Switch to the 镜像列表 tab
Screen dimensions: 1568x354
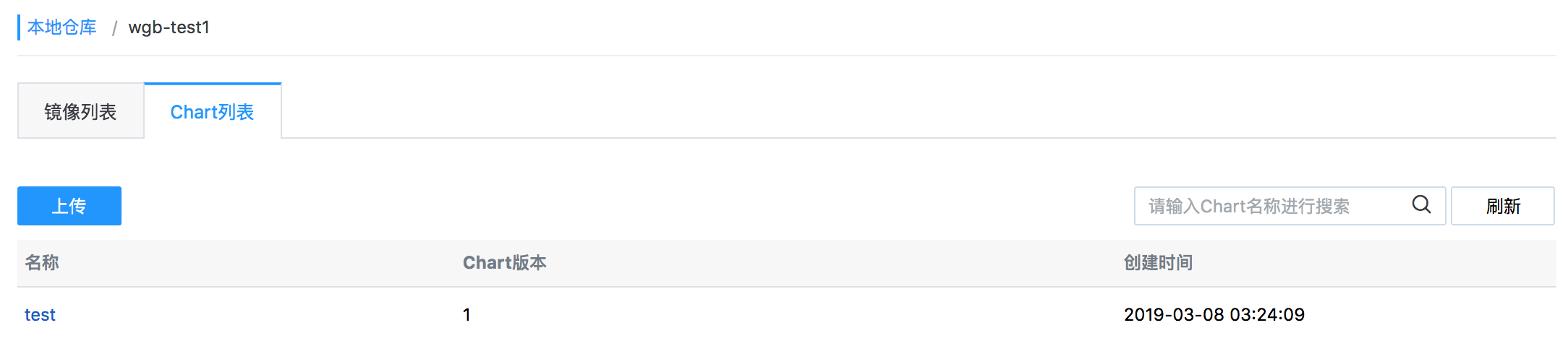[80, 112]
